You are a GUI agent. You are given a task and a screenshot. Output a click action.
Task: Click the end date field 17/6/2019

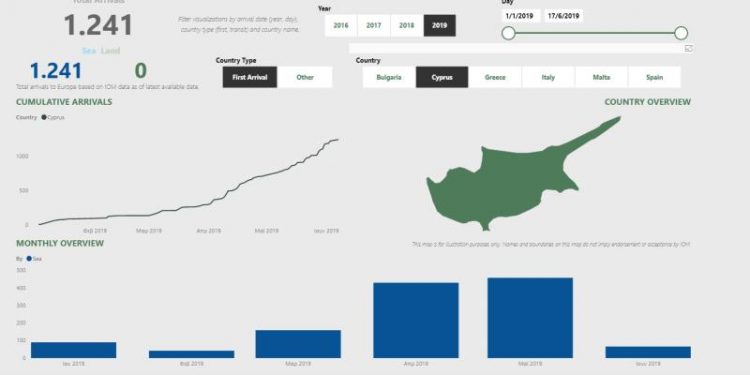[563, 16]
